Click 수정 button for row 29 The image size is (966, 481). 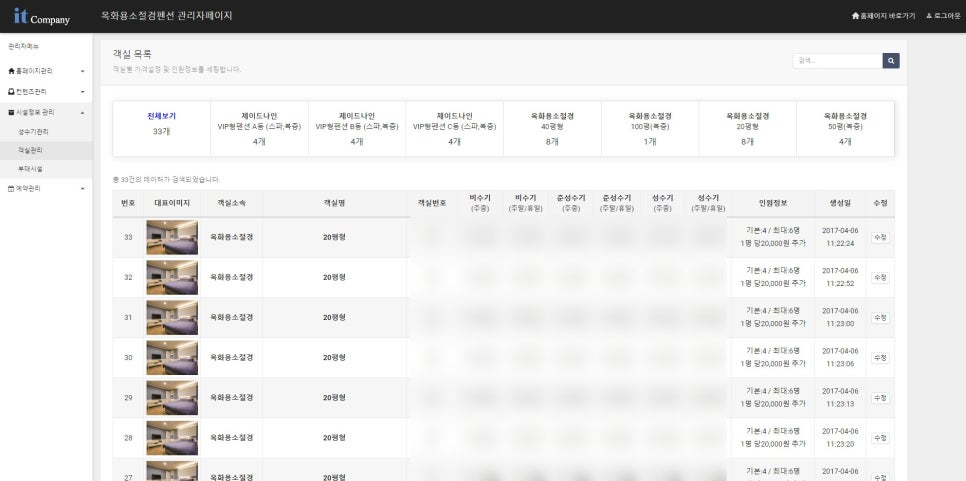point(880,398)
